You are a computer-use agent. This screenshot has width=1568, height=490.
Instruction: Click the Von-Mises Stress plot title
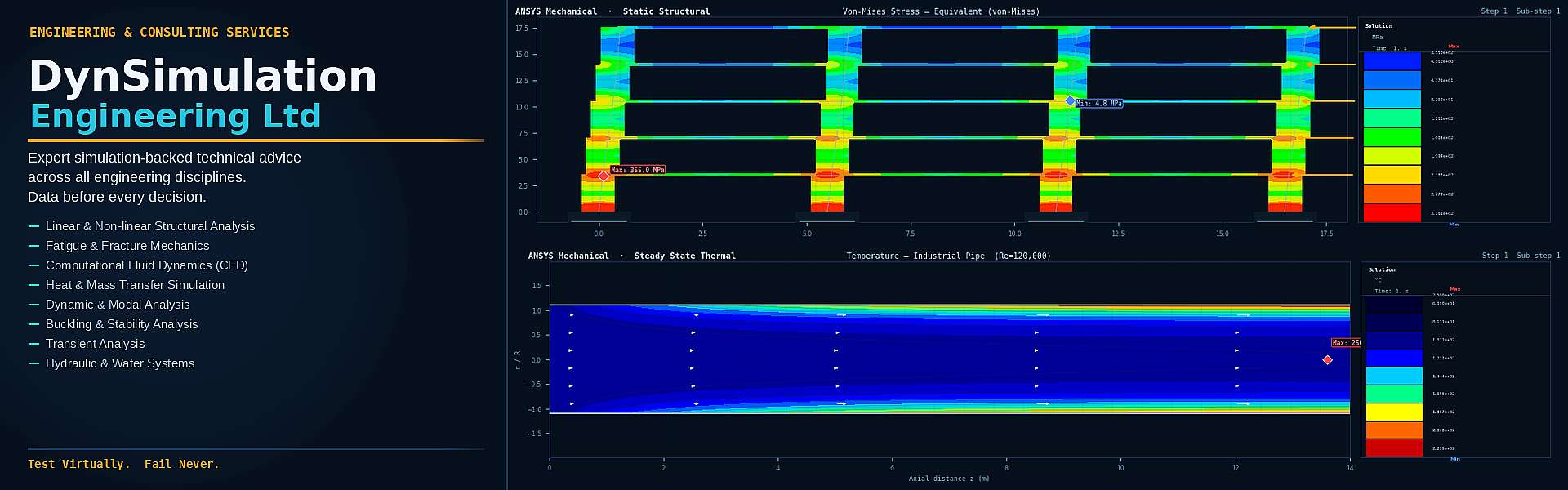pyautogui.click(x=941, y=11)
